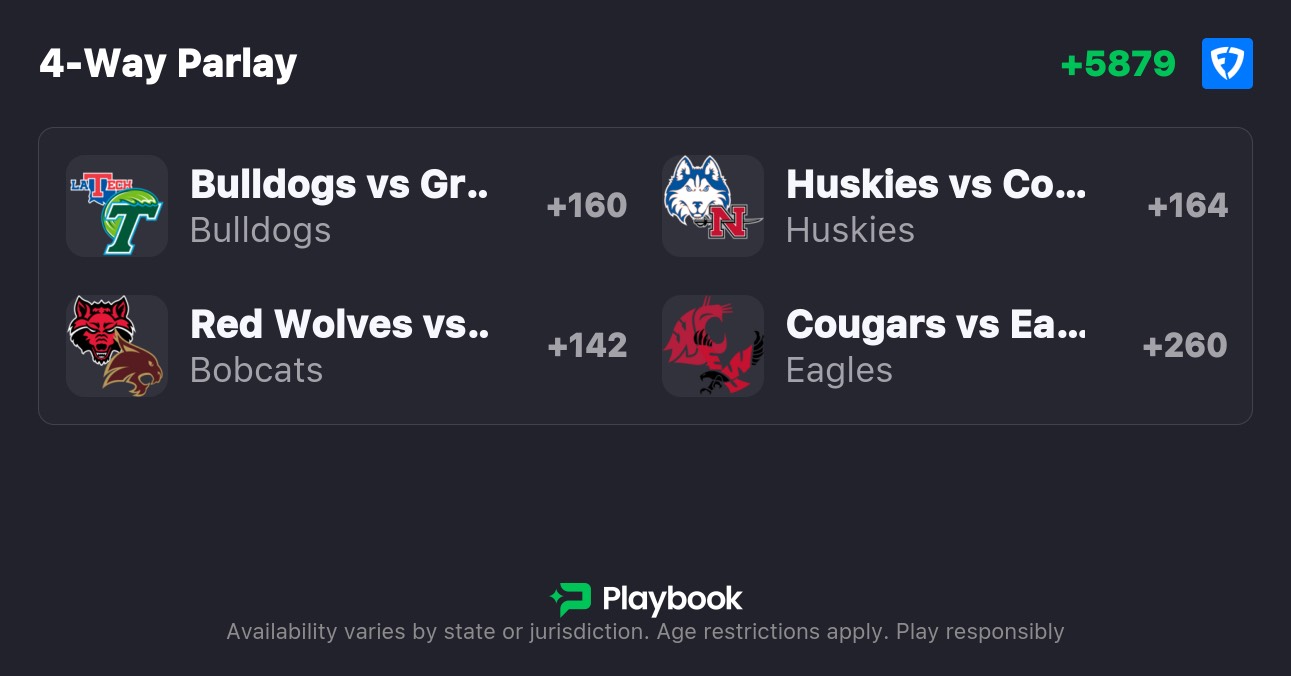Select the +160 Bulldogs odds
Image resolution: width=1291 pixels, height=676 pixels.
tap(587, 206)
